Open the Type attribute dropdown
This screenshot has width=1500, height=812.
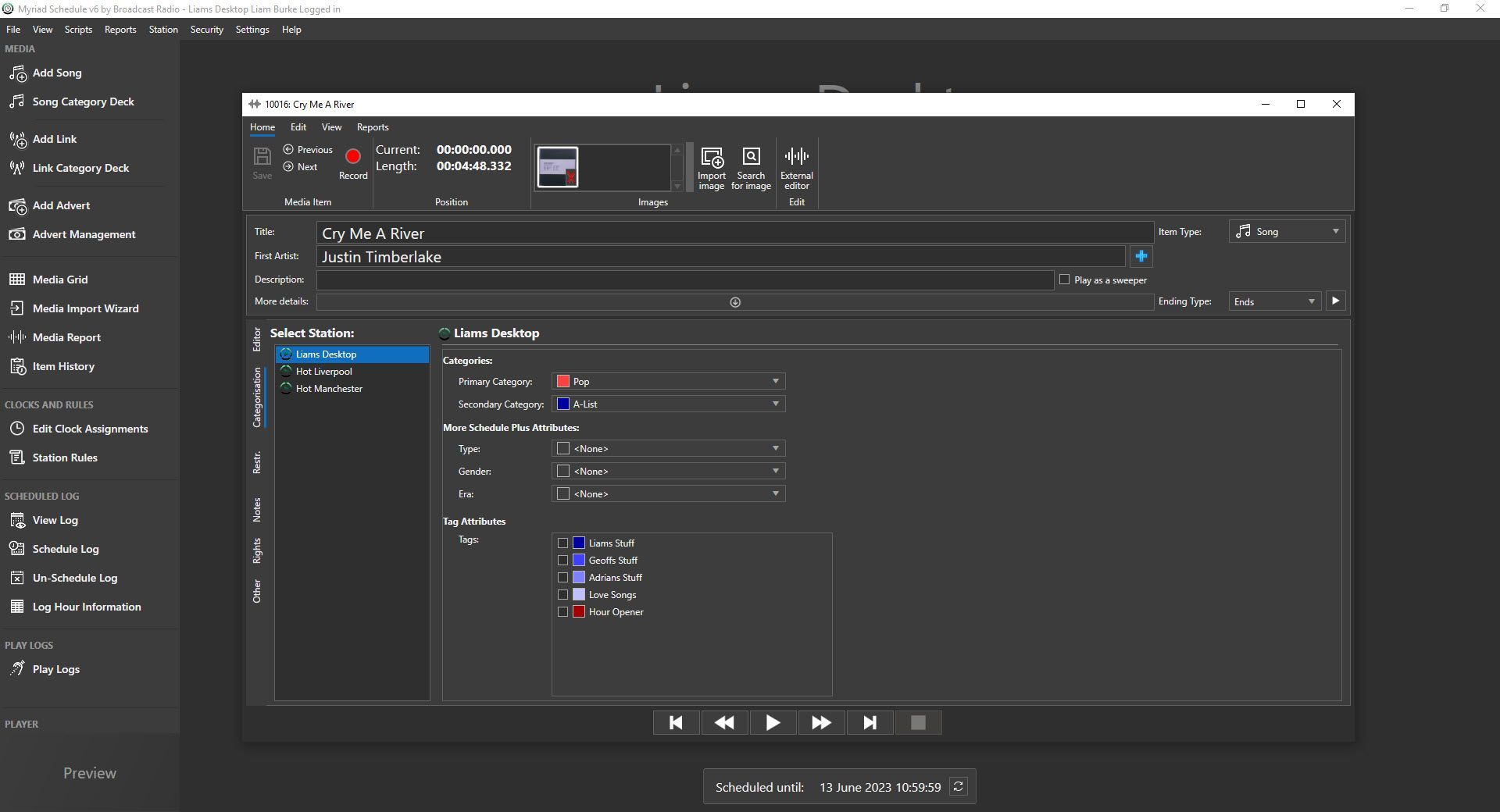click(x=668, y=448)
